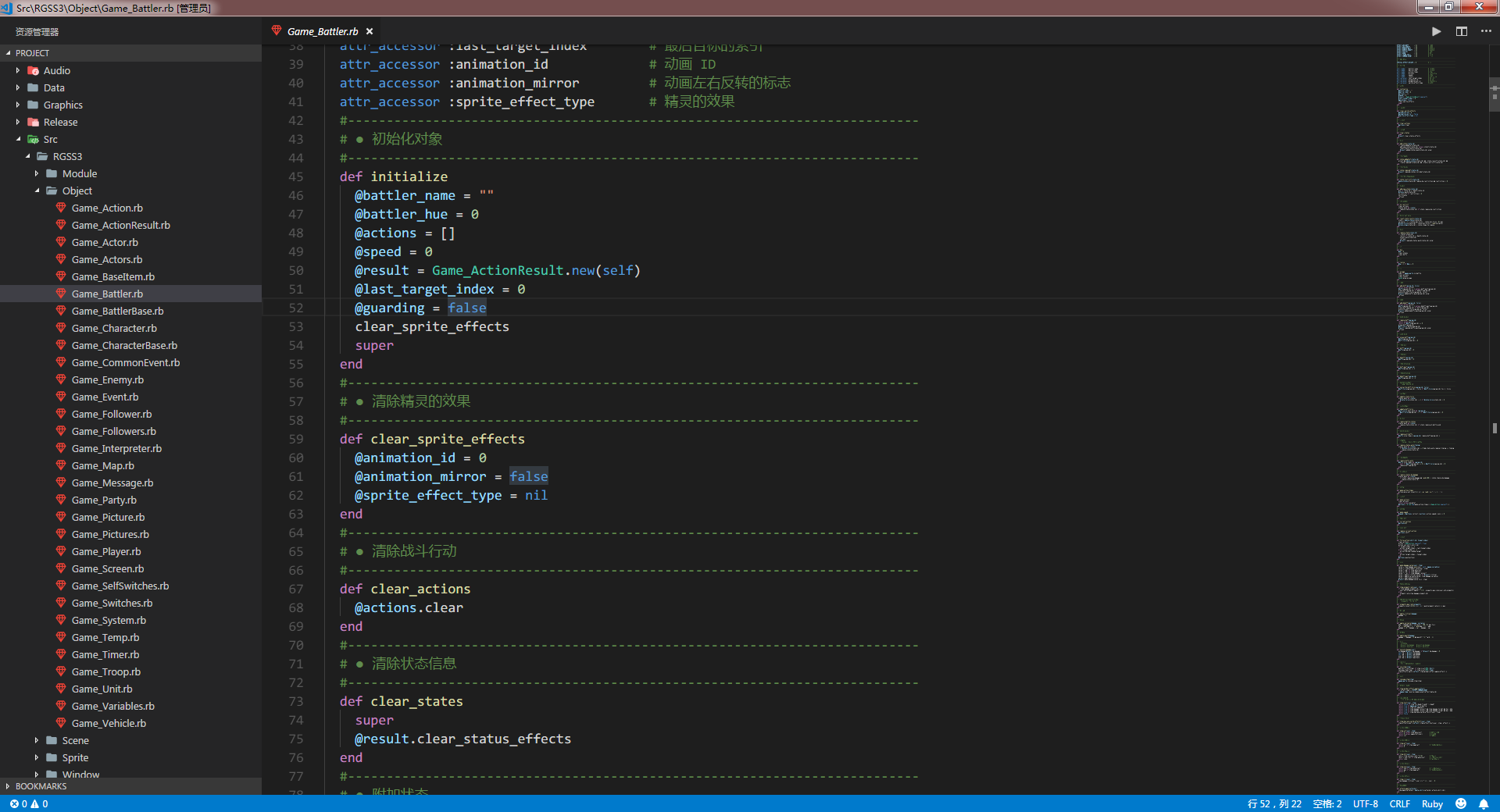
Task: Open Game_Action.rb file
Action: 107,208
